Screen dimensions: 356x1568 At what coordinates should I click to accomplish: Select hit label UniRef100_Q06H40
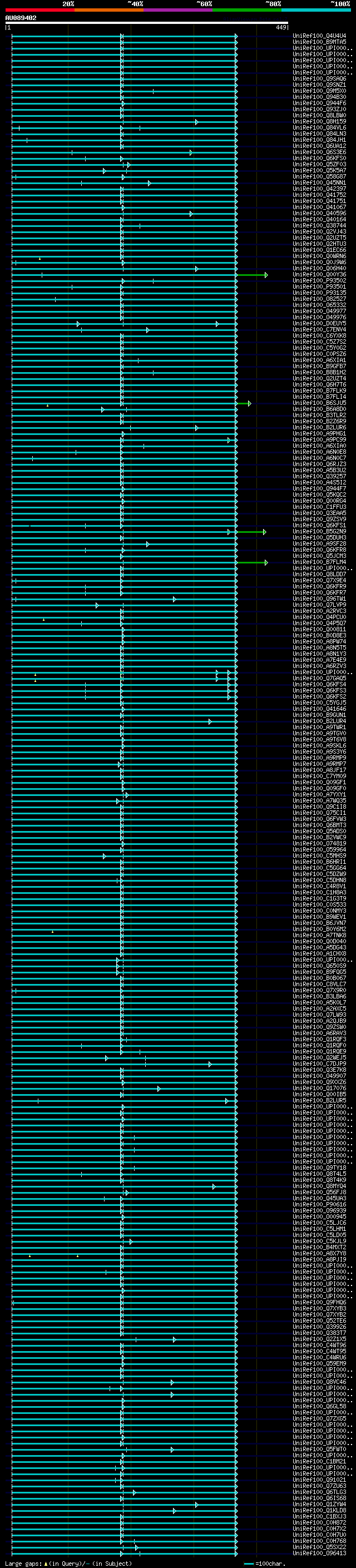click(319, 269)
